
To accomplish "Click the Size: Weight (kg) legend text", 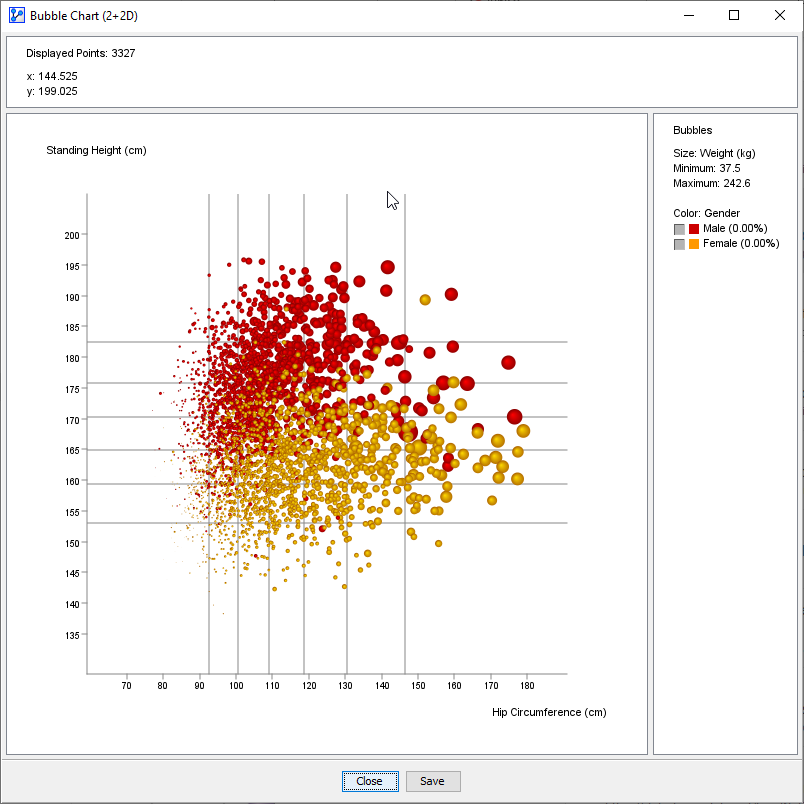I will pyautogui.click(x=714, y=153).
